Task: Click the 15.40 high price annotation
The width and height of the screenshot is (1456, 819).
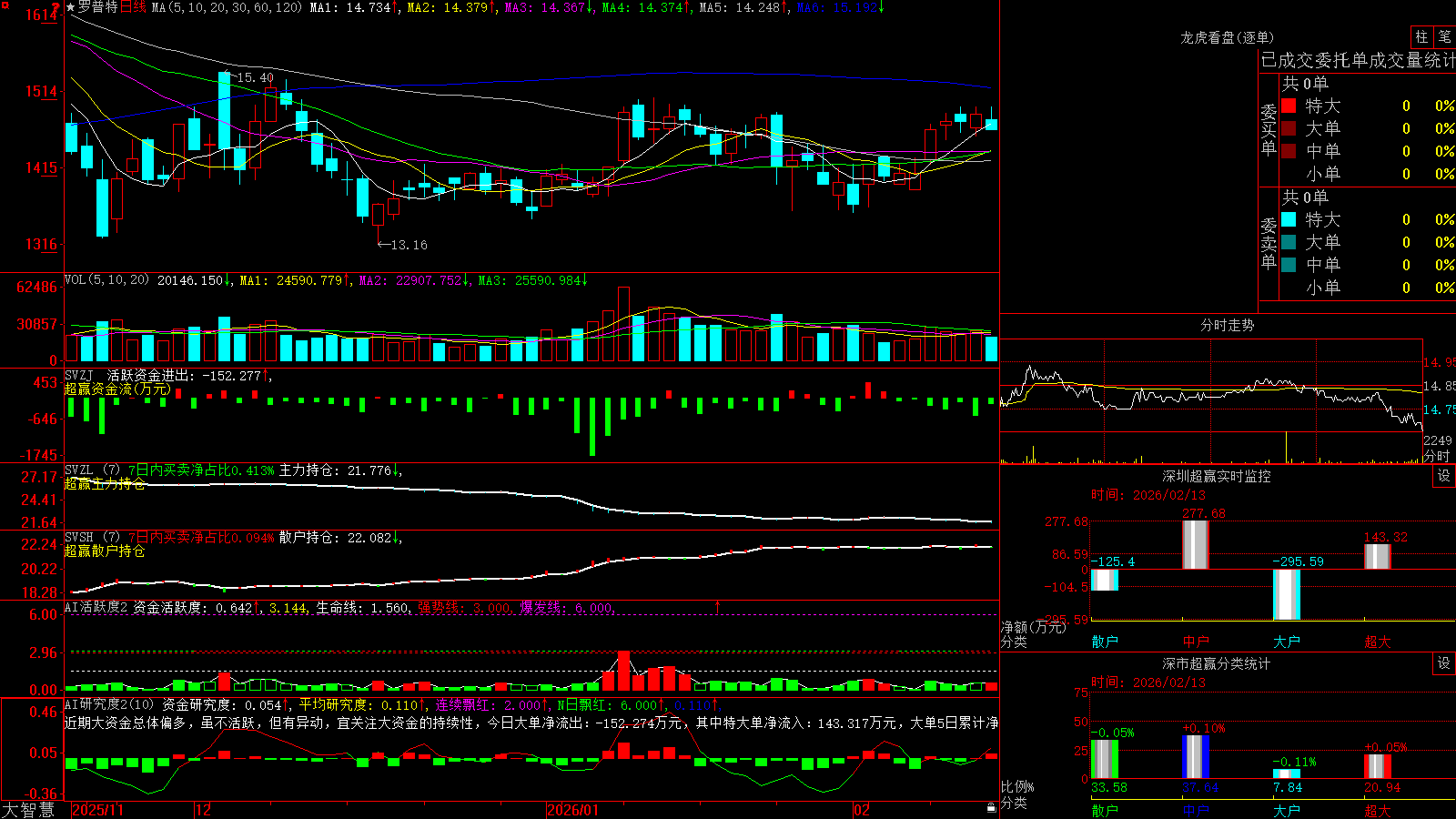Action: [x=255, y=77]
